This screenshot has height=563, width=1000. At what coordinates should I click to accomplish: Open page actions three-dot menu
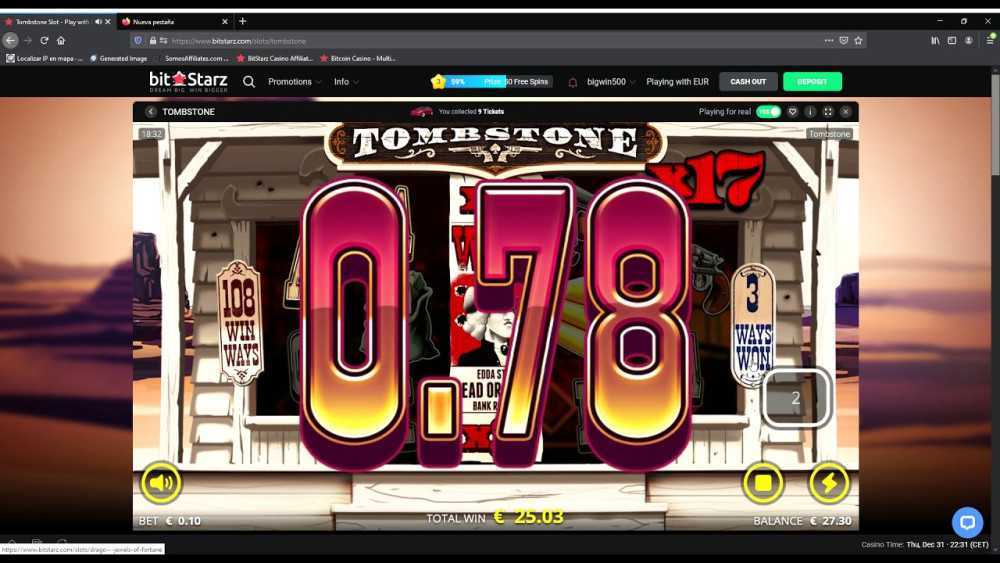point(828,40)
